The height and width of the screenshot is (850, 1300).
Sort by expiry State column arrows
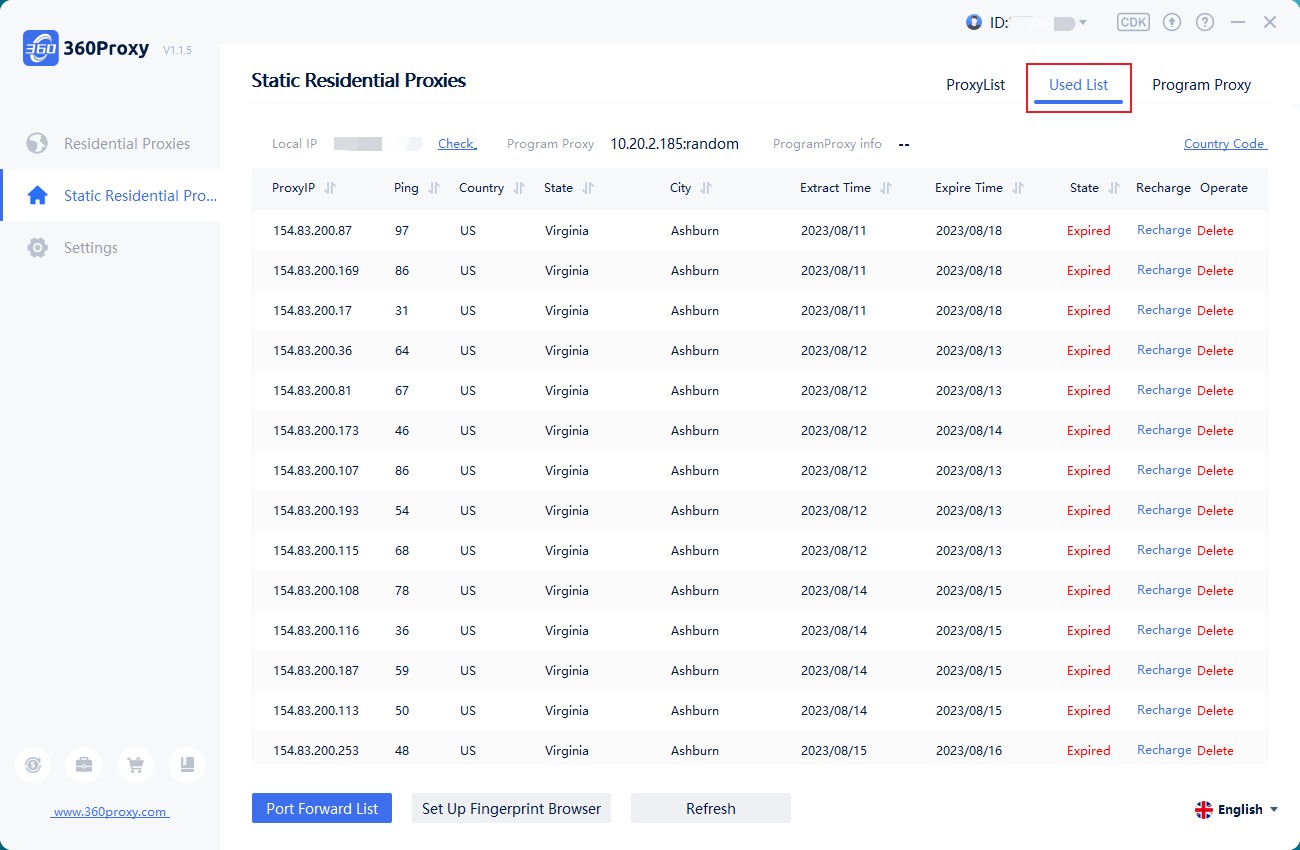(1114, 188)
